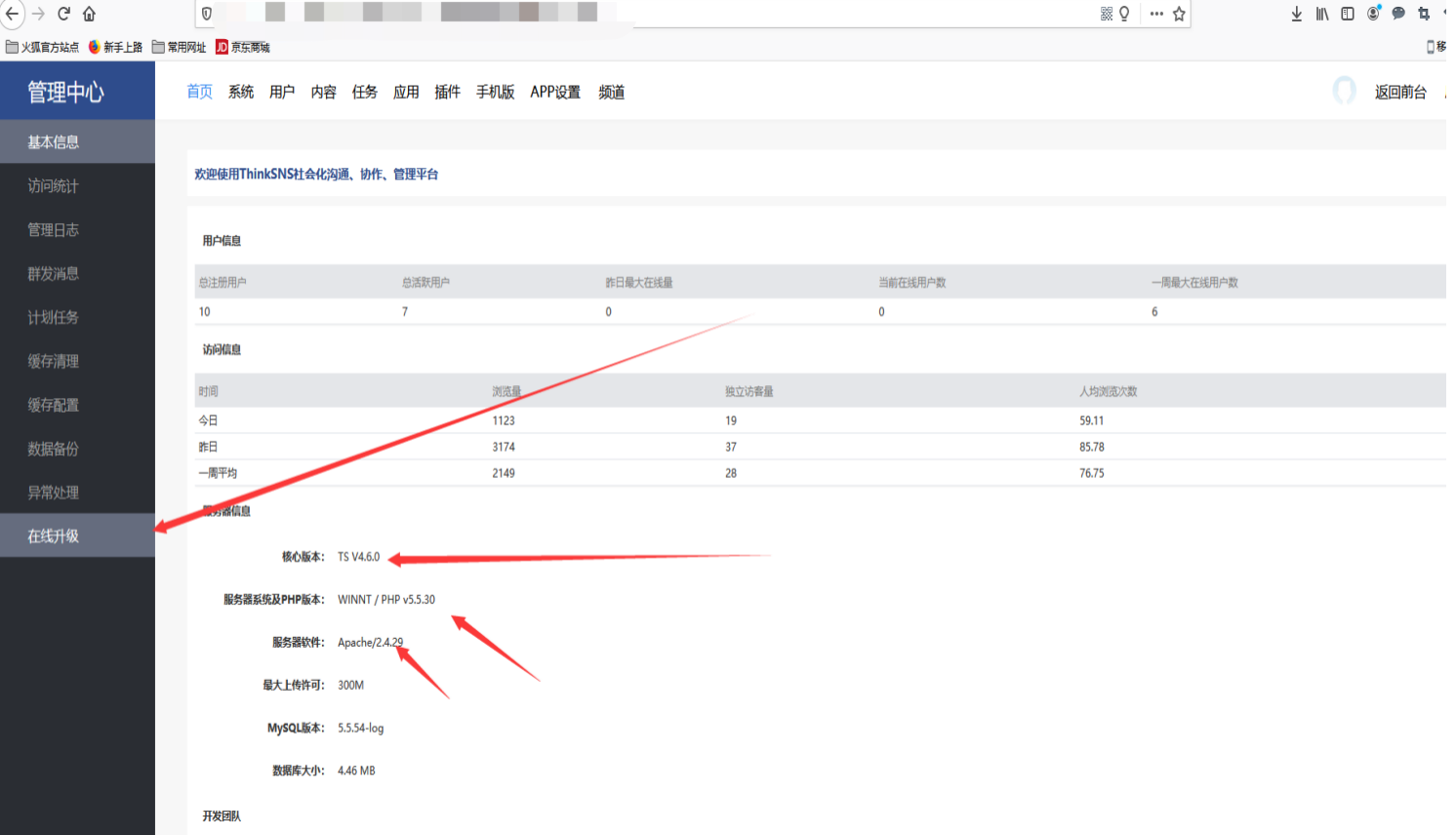Open the 用户 top menu
1456x835 pixels.
(282, 92)
